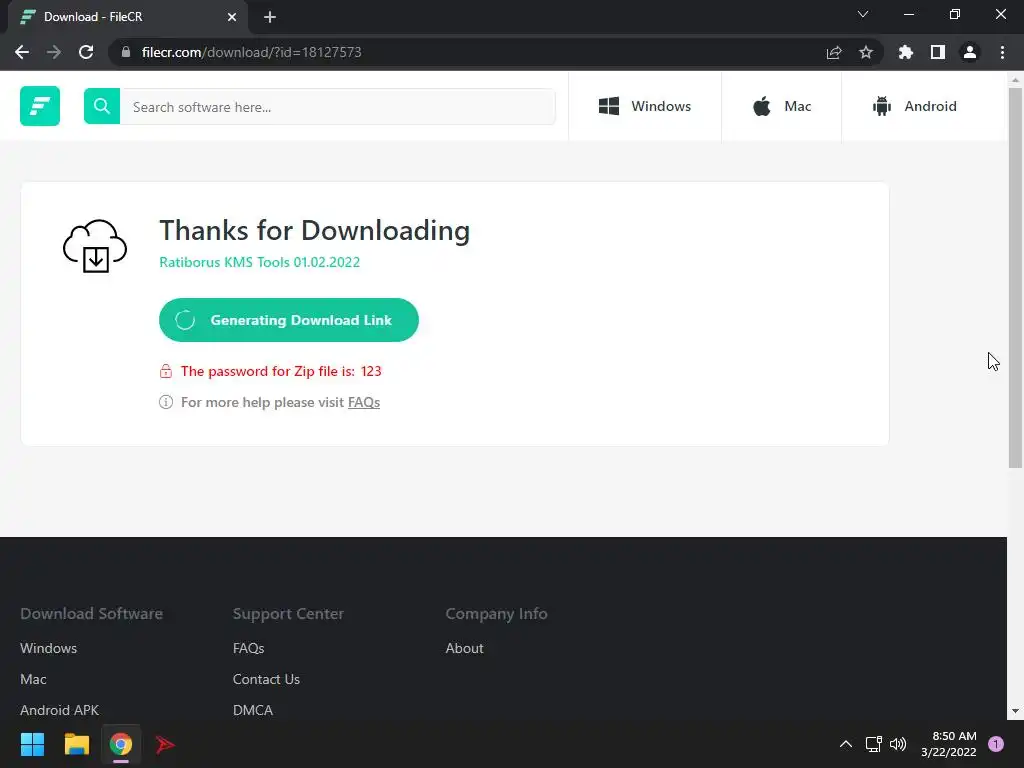Click the red arrow app taskbar icon
The image size is (1024, 768).
165,744
